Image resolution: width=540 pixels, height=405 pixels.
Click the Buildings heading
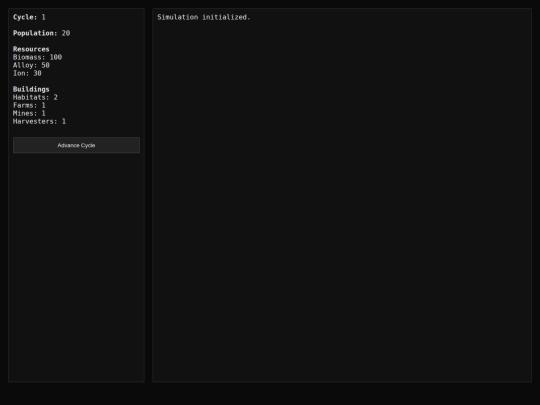point(31,89)
